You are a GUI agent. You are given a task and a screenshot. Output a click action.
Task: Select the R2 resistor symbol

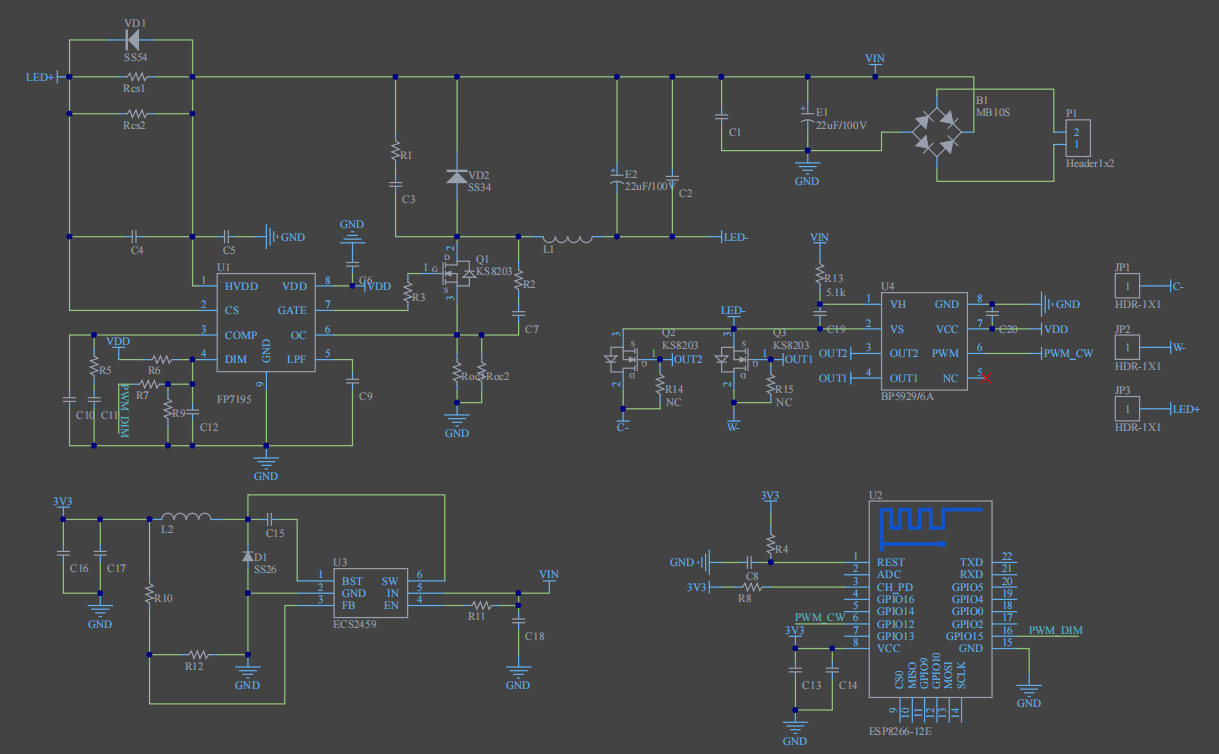point(518,279)
